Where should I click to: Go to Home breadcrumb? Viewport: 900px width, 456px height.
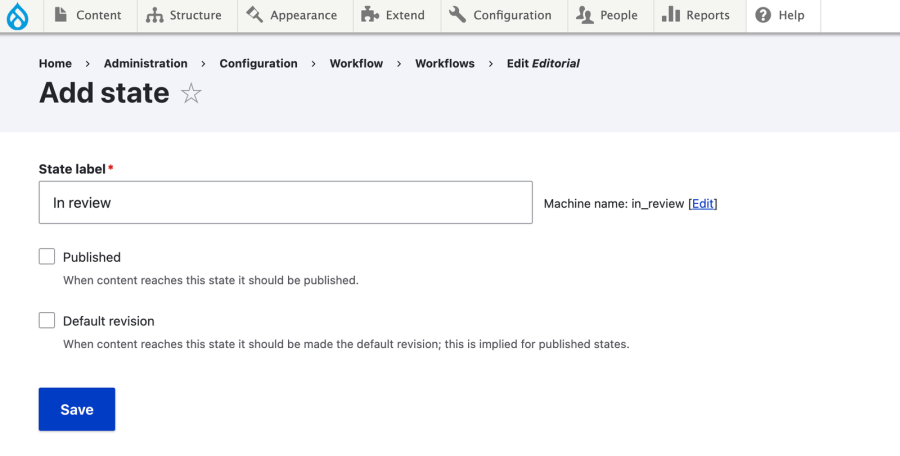(x=55, y=64)
